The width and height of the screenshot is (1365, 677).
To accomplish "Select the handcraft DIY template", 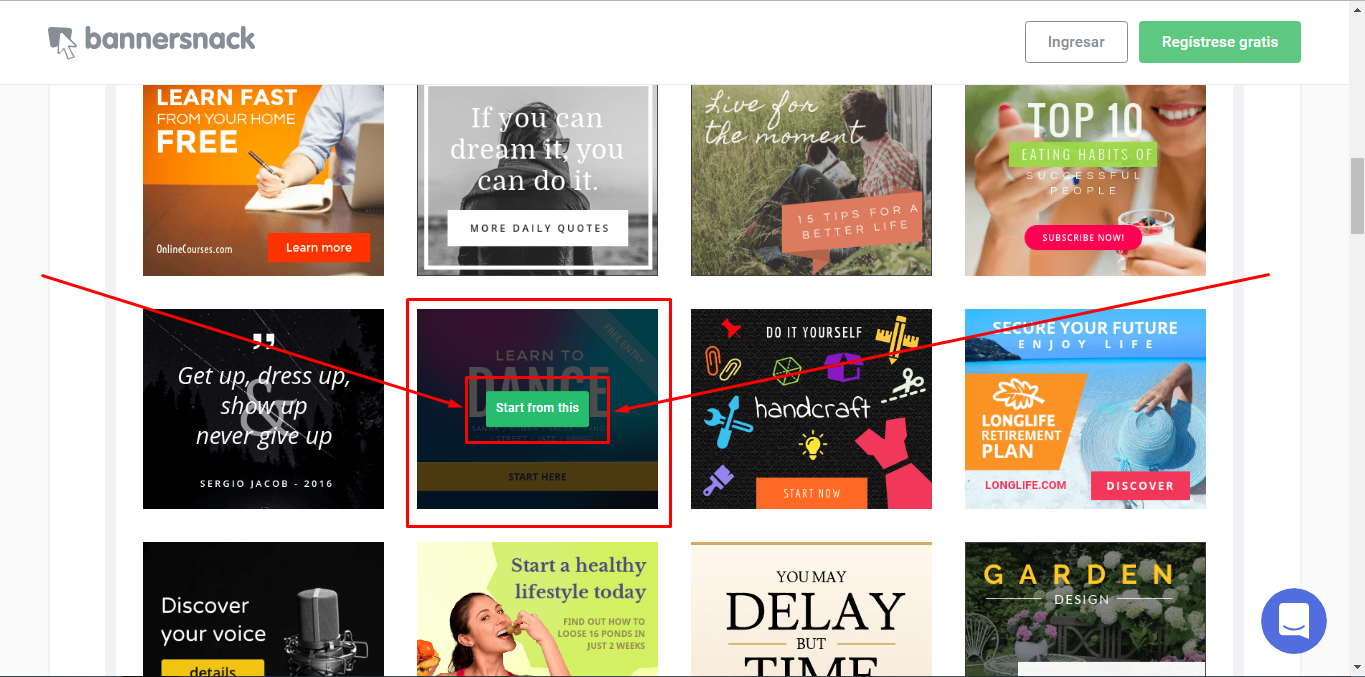I will (x=811, y=409).
